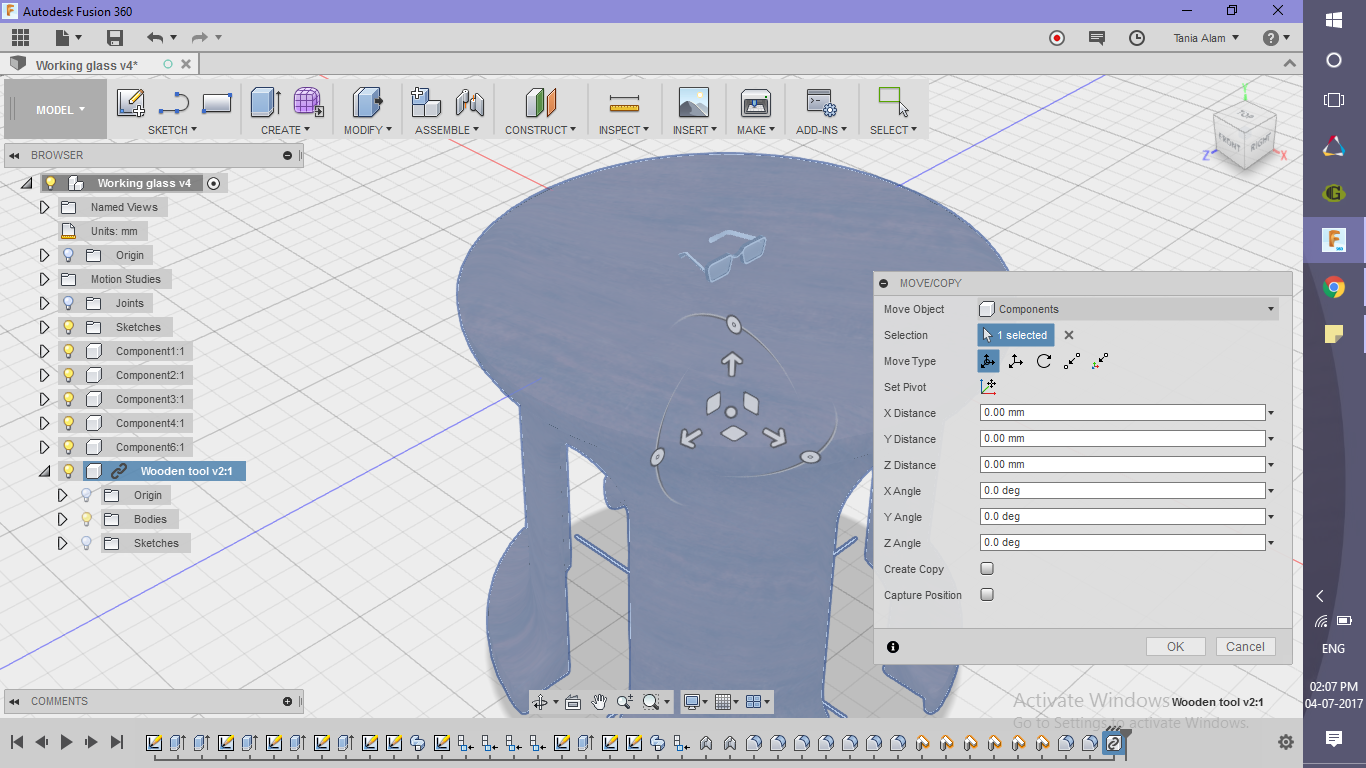Expand the Named Views folder
The height and width of the screenshot is (768, 1366).
(44, 207)
